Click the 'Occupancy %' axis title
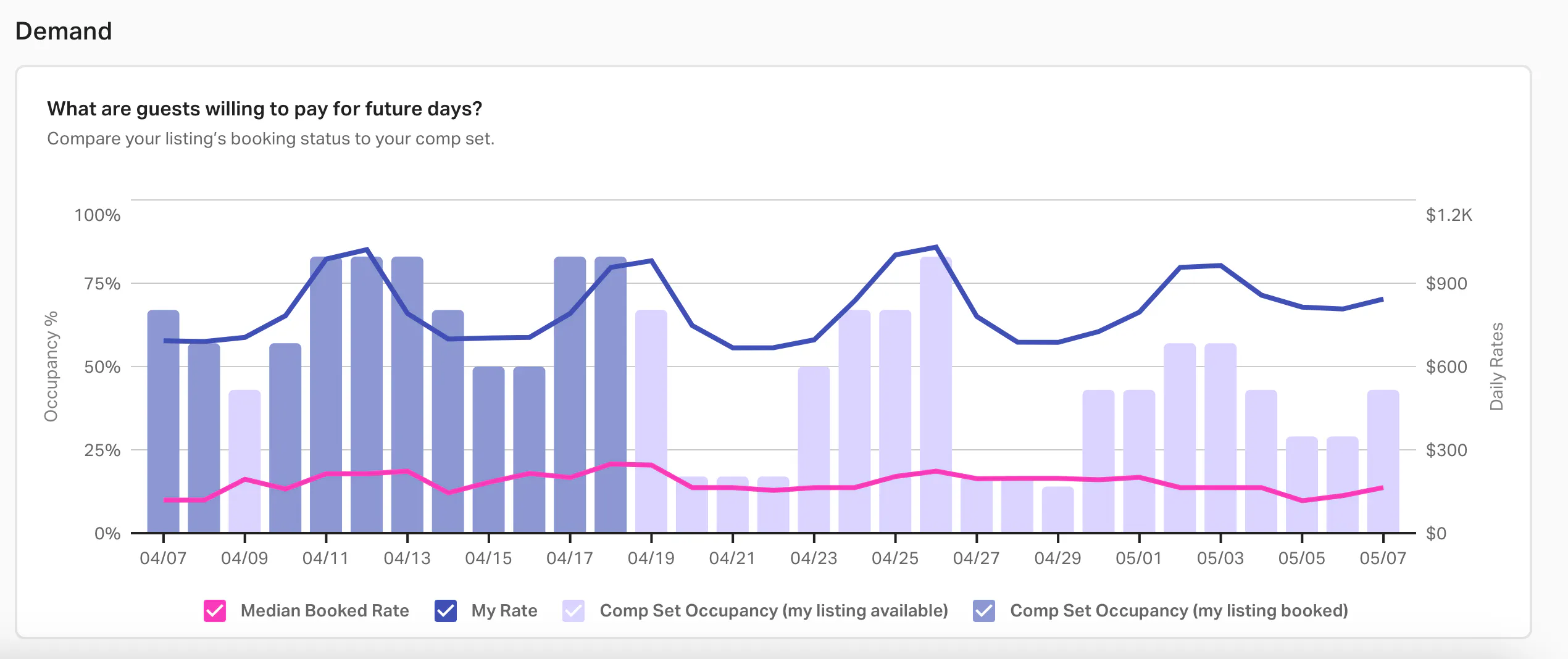Screen dimensions: 1568x659 click(x=51, y=367)
